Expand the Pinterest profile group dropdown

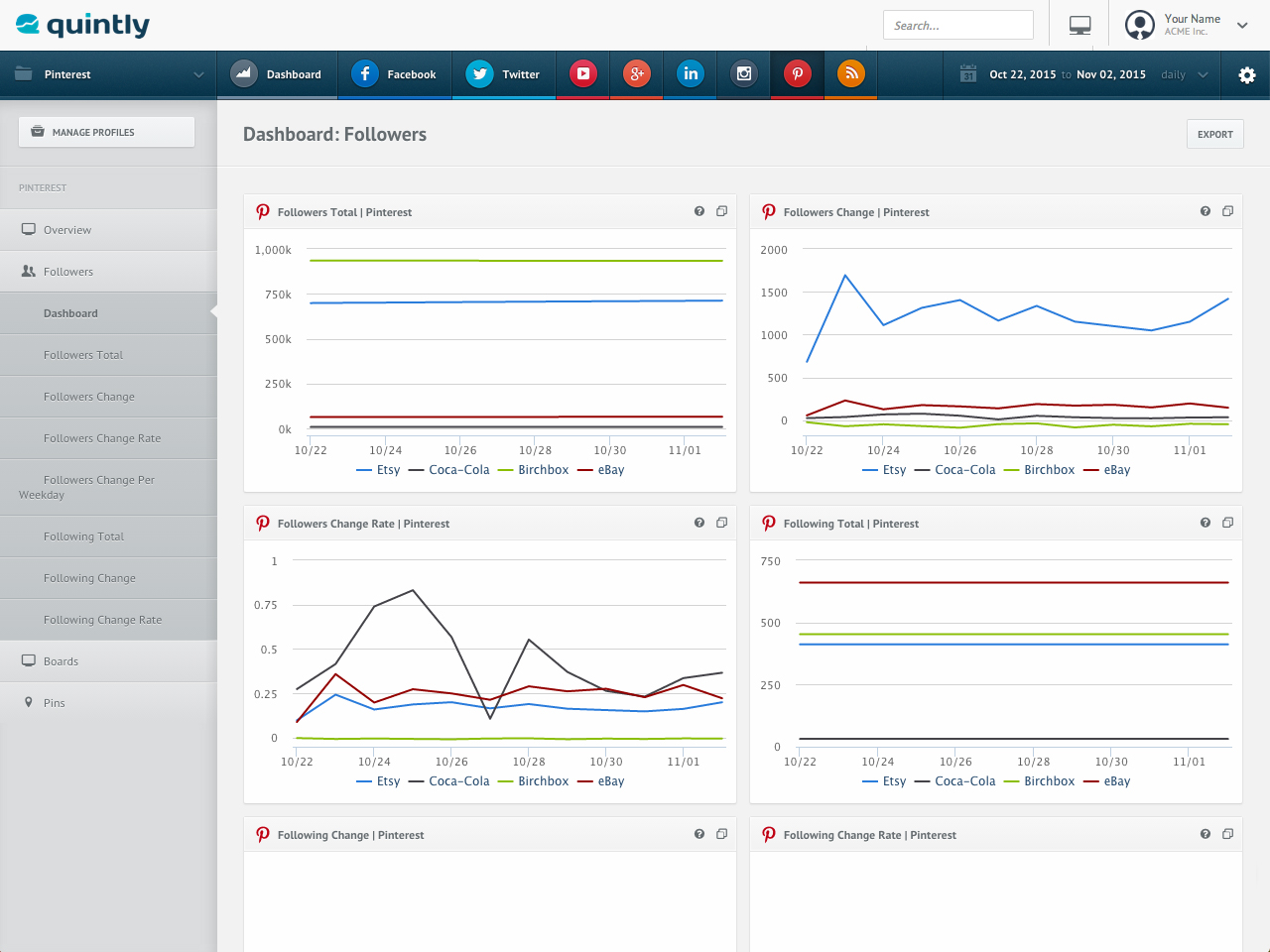(108, 74)
